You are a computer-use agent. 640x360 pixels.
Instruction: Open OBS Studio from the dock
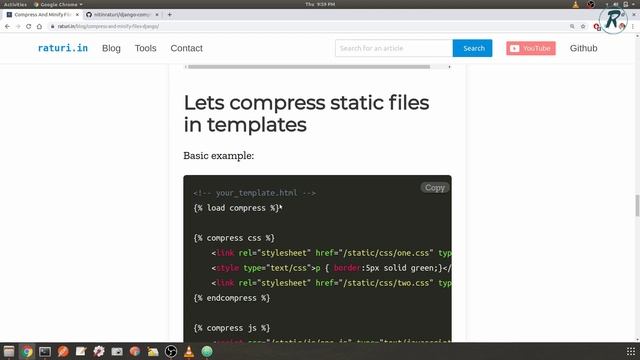171,351
